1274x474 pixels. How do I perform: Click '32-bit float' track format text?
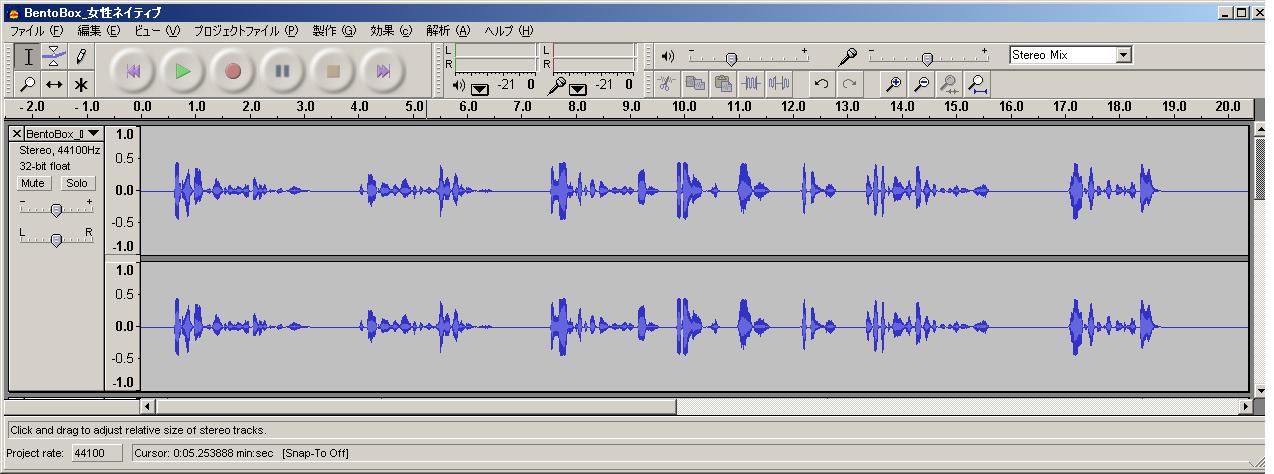[x=45, y=166]
